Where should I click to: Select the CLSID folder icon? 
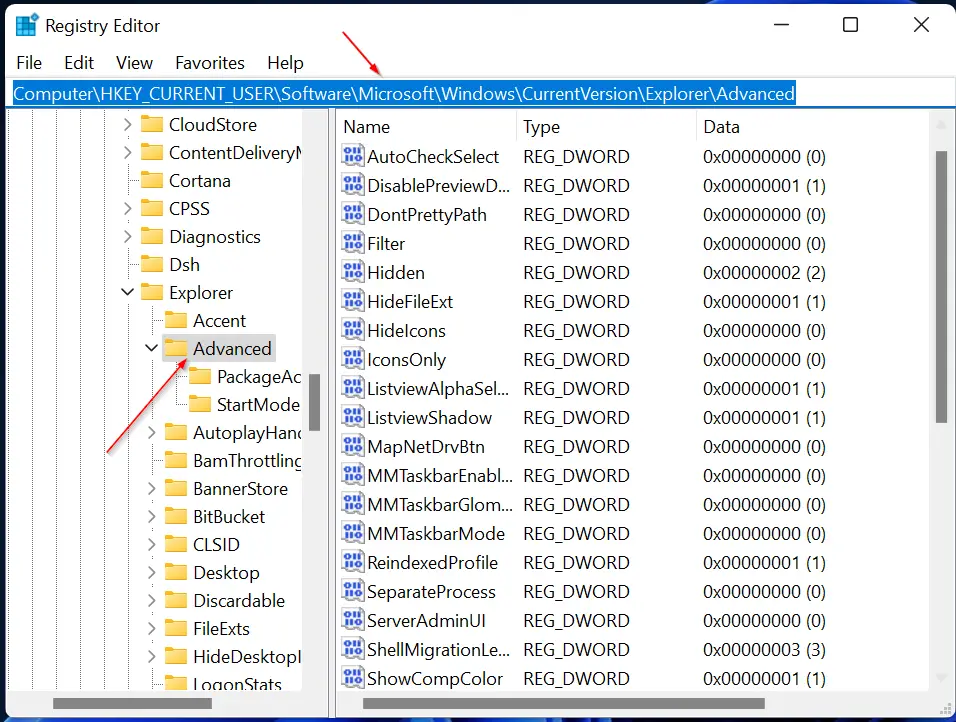pyautogui.click(x=176, y=544)
